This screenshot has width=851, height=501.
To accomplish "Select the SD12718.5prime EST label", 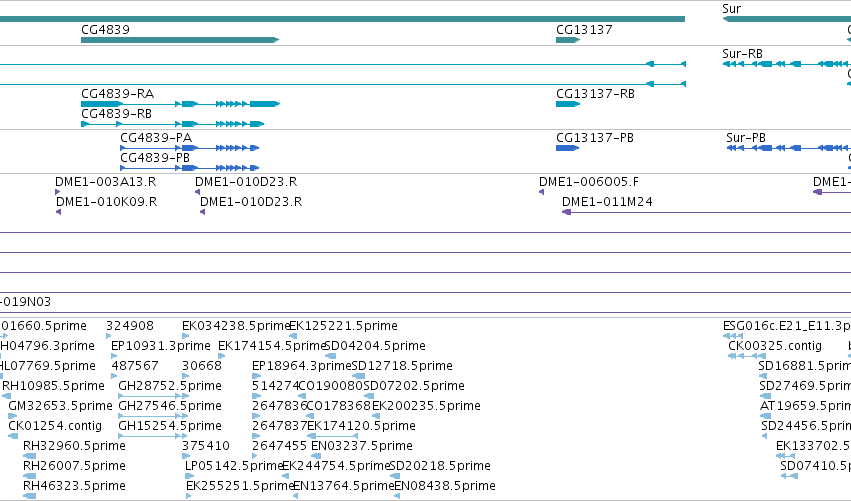I will coord(402,366).
